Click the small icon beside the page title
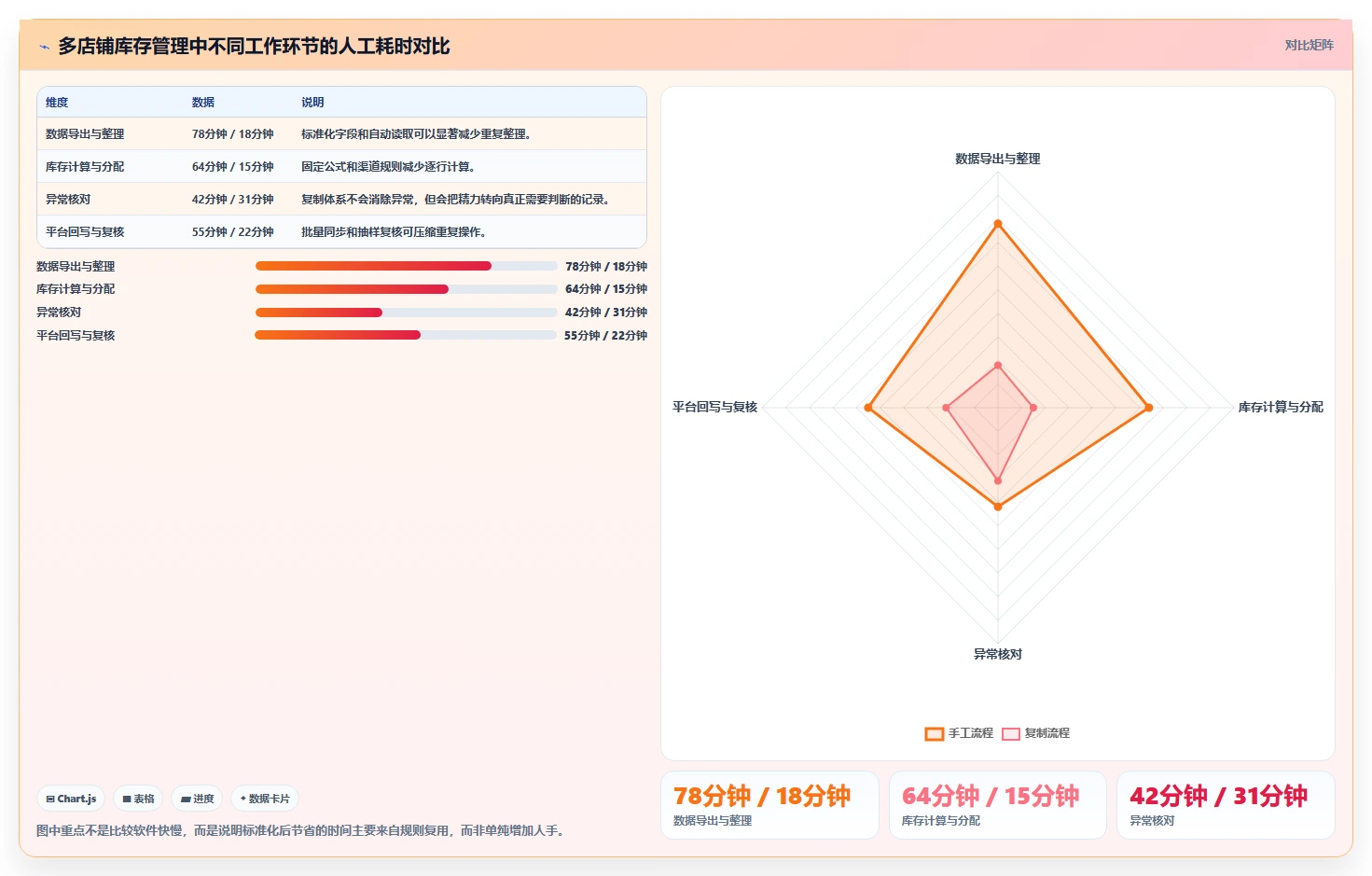The height and width of the screenshot is (876, 1372). [x=44, y=47]
